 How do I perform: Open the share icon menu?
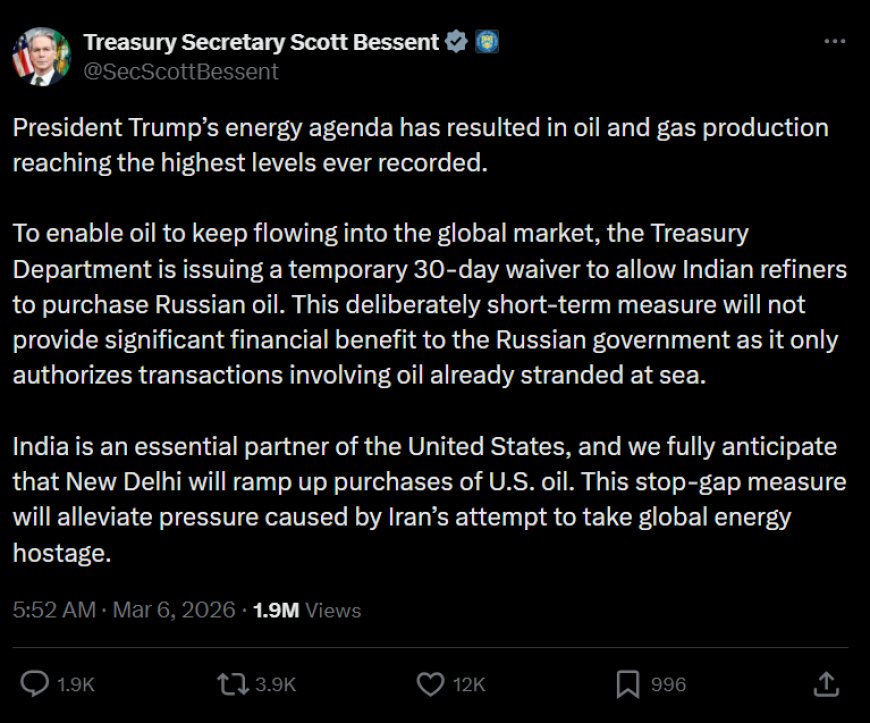pos(826,684)
